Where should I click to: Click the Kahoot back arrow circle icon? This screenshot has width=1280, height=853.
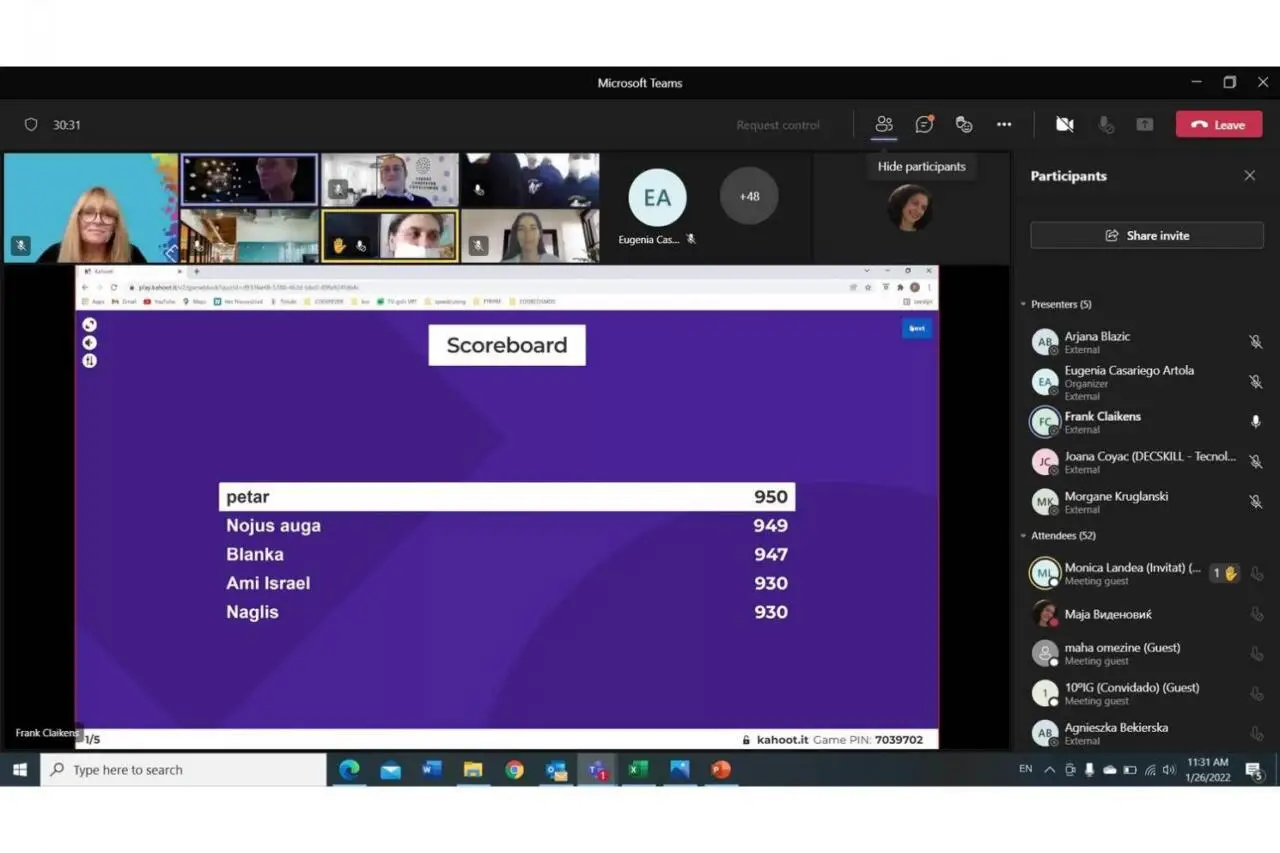pos(89,342)
